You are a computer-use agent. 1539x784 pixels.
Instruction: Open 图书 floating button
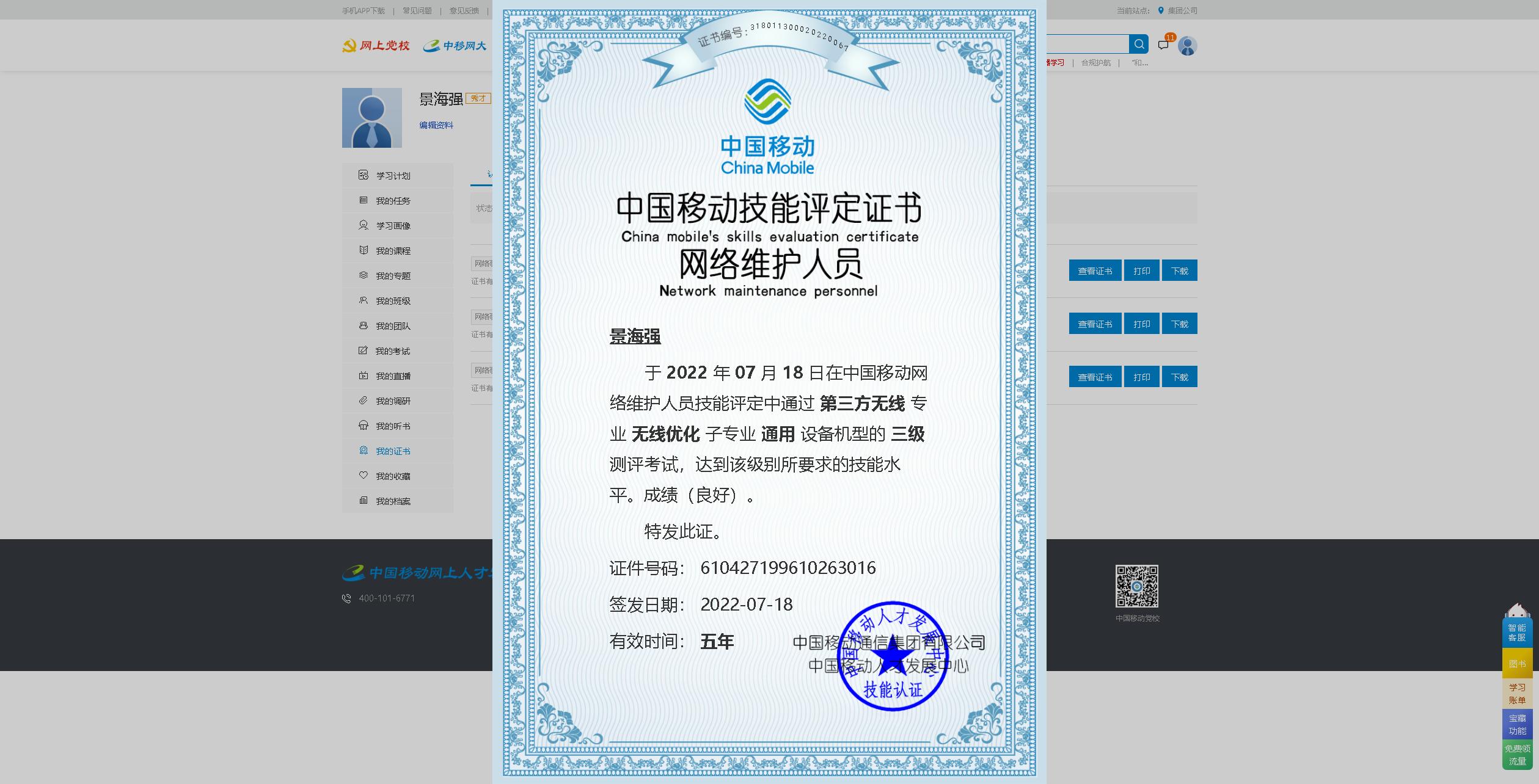(1517, 663)
